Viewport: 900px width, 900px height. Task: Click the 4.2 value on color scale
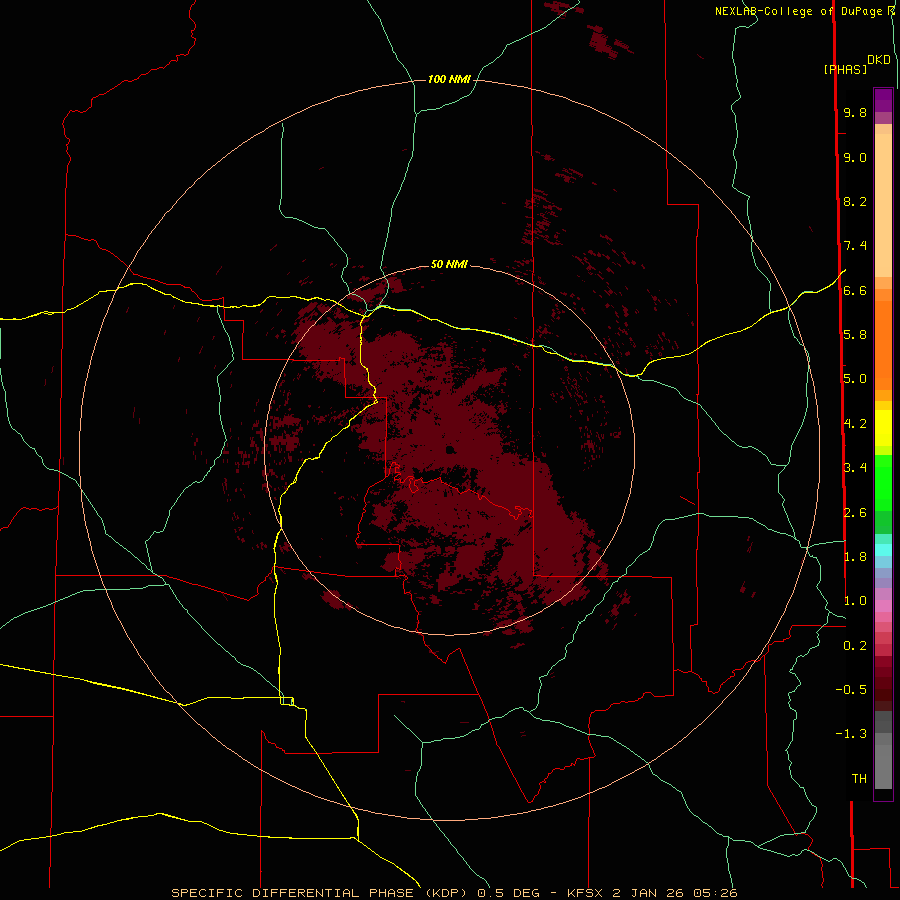click(x=855, y=424)
